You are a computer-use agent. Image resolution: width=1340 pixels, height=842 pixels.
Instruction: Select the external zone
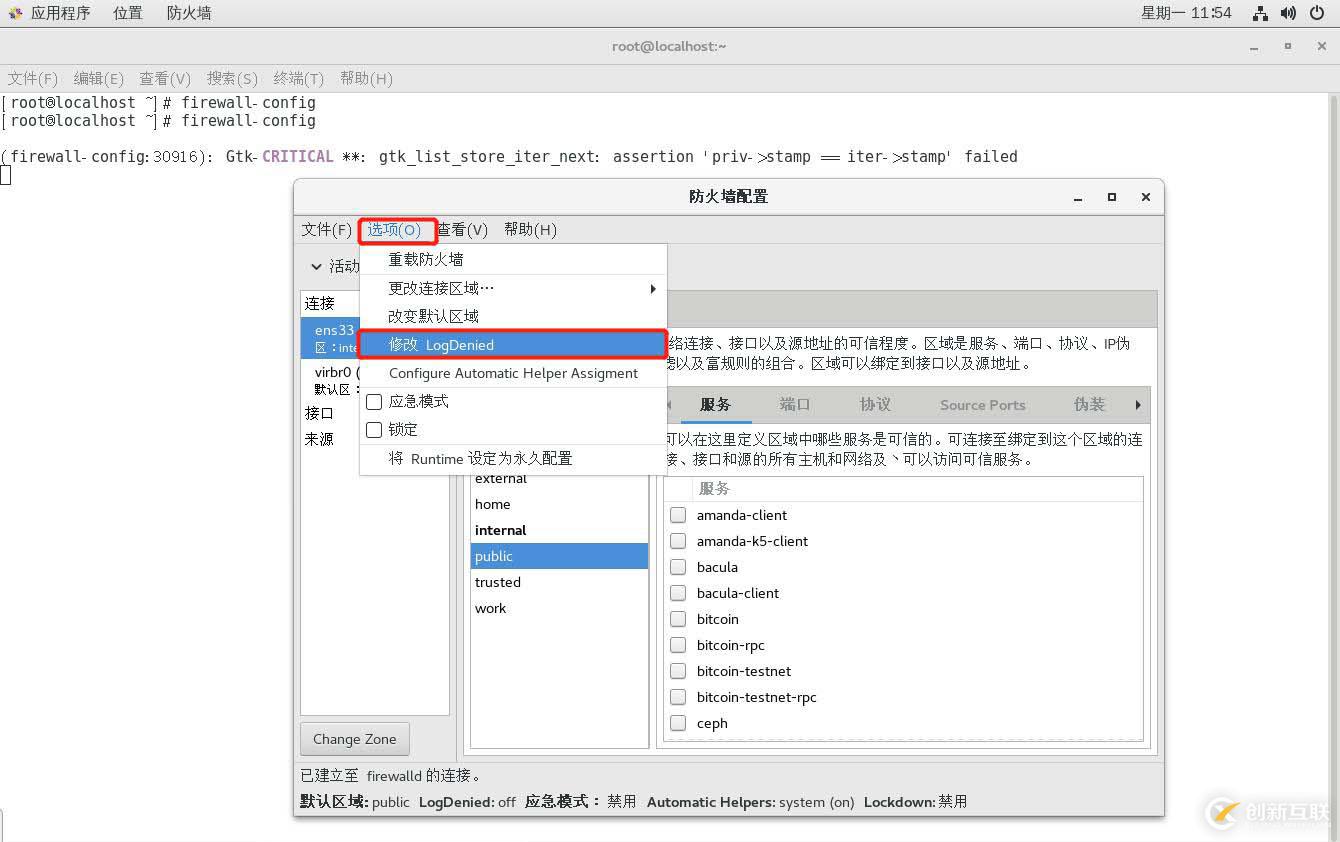coord(559,478)
